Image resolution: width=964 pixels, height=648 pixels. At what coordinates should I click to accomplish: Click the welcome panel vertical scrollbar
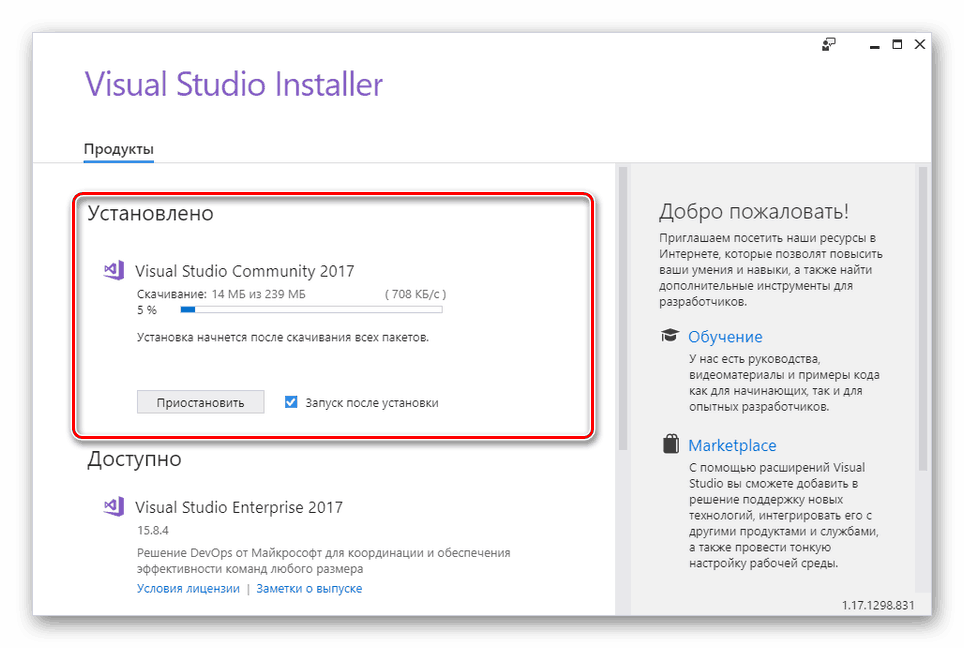point(923,320)
